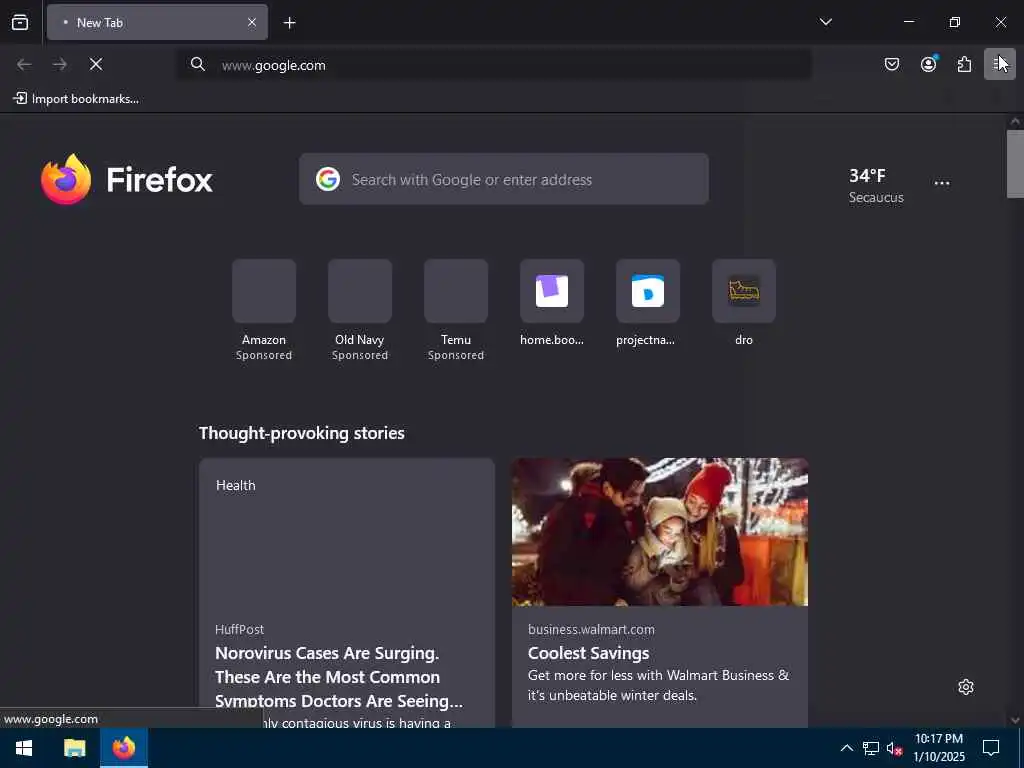Expand the list all tabs chevron
This screenshot has width=1024, height=768.
[825, 22]
